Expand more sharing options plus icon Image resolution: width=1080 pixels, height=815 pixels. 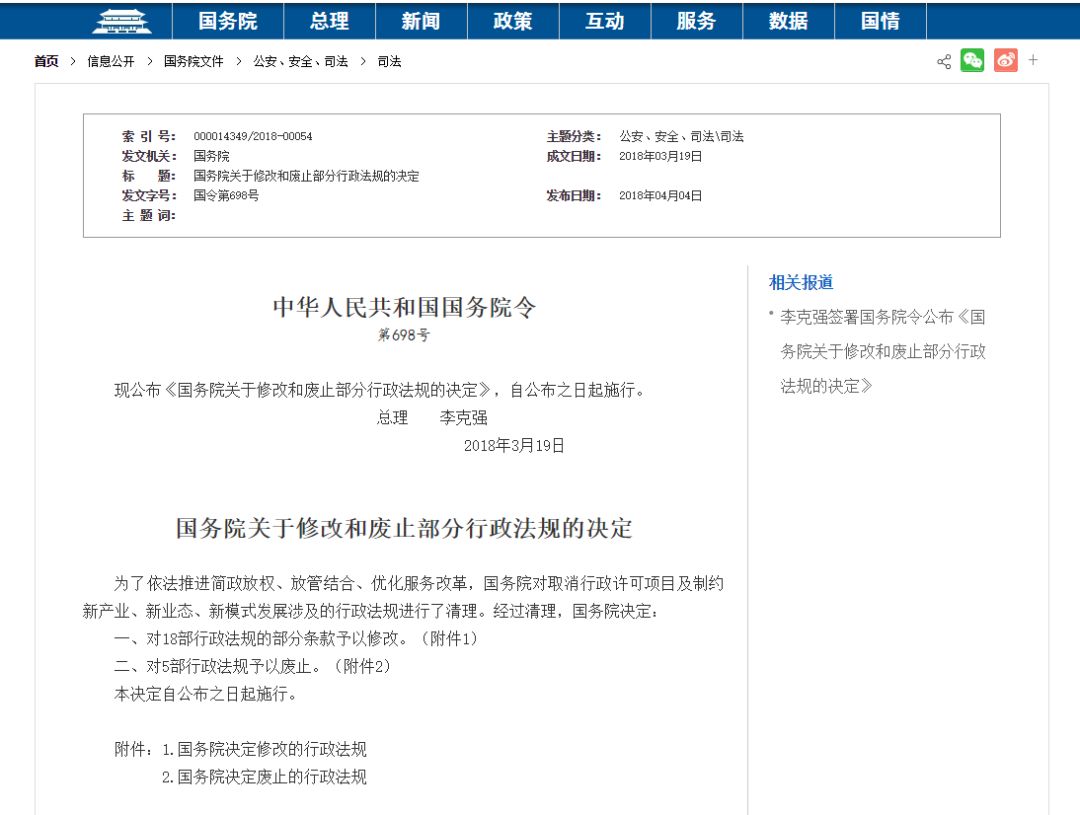[1033, 61]
